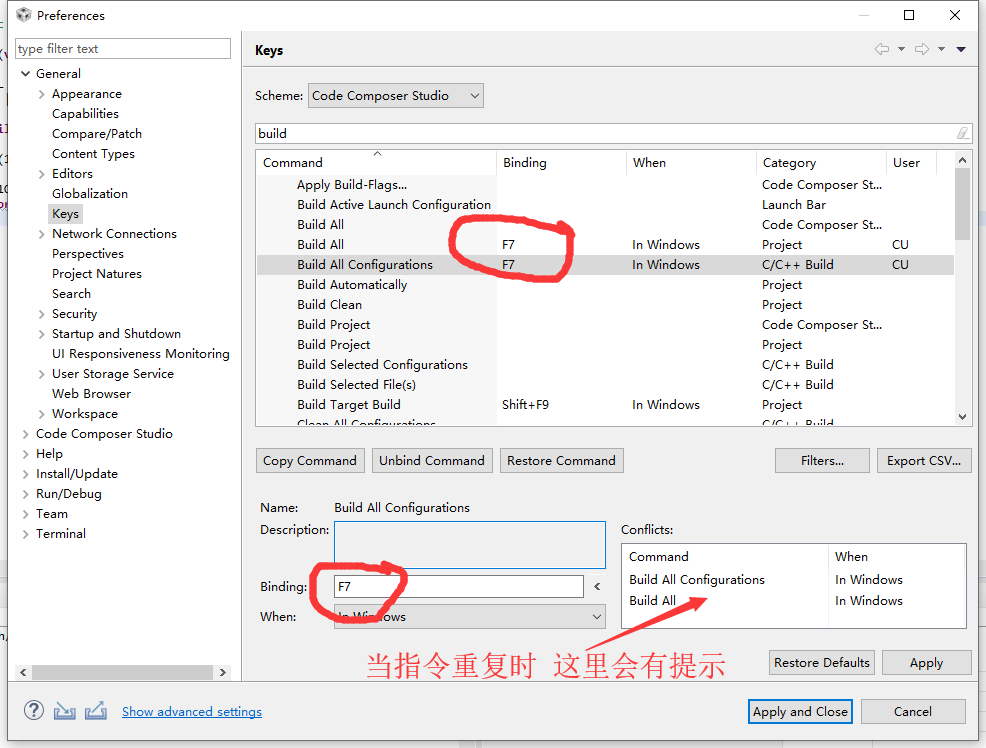Select UI Responsiveness Monitoring
Screen dimensions: 986x748
point(141,354)
